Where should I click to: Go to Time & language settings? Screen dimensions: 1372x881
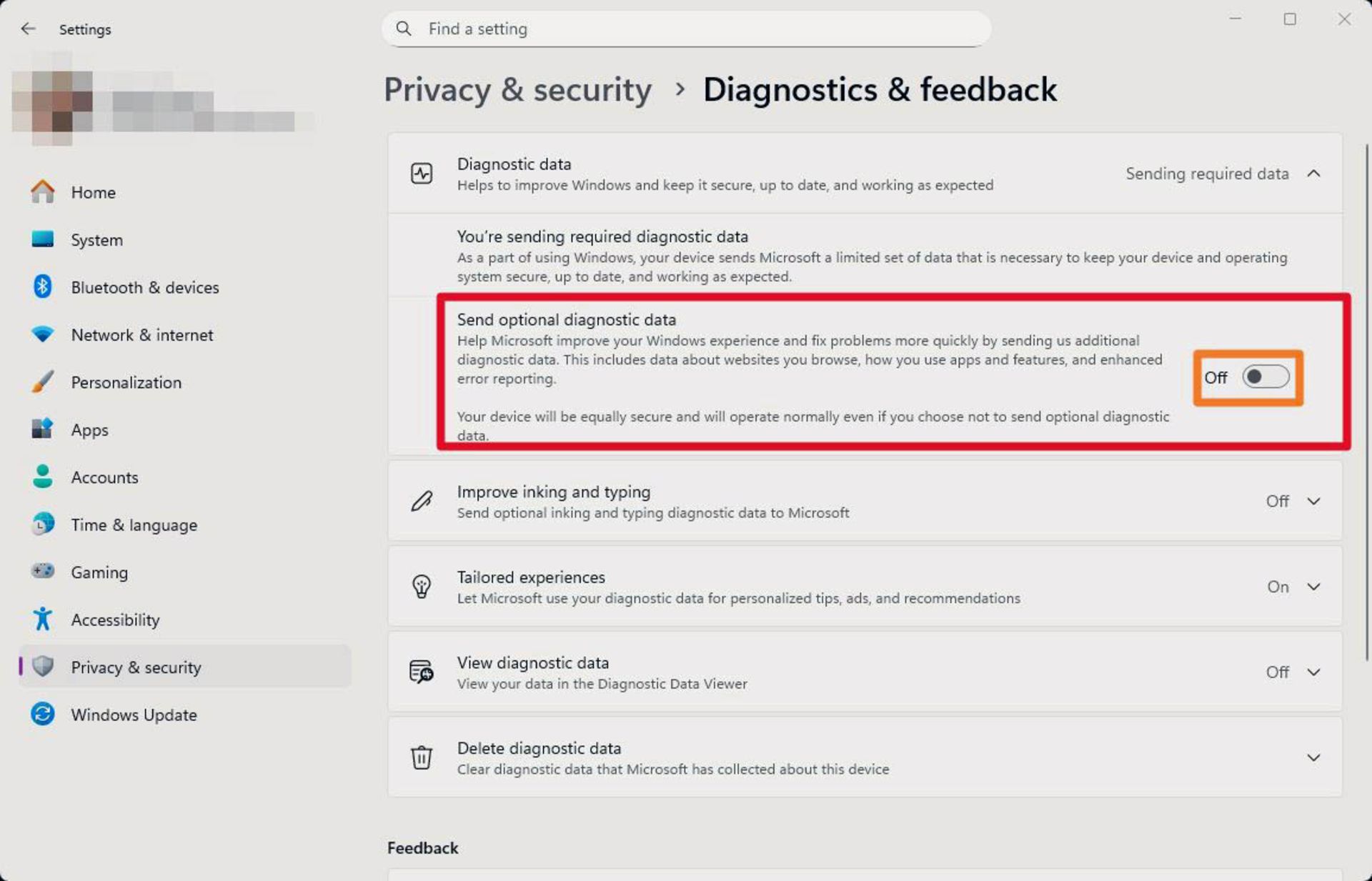pos(134,525)
